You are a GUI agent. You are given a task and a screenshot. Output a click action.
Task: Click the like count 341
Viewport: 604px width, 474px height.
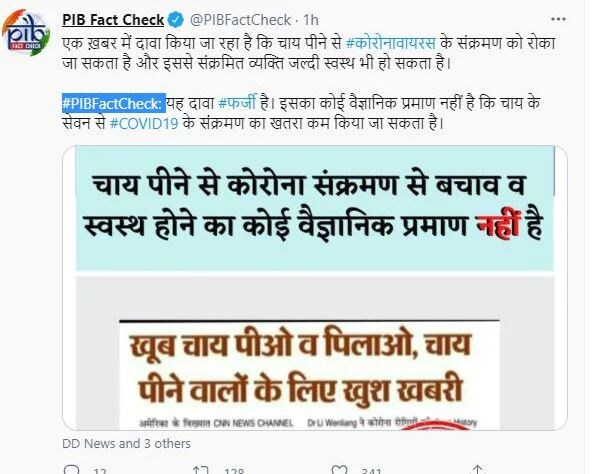(x=371, y=471)
